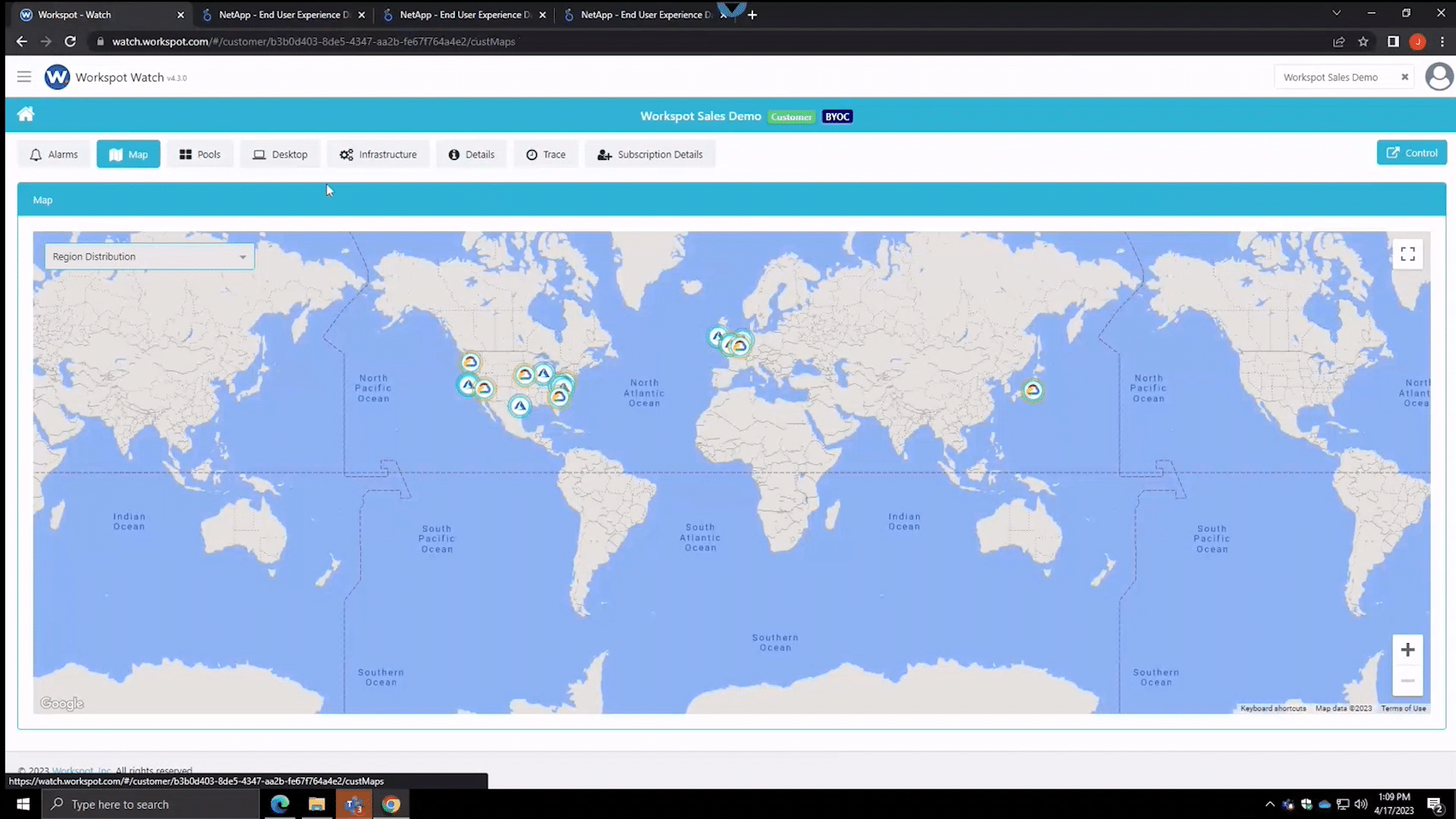Click the BYOC badge toggle
This screenshot has width=1456, height=819.
(837, 116)
